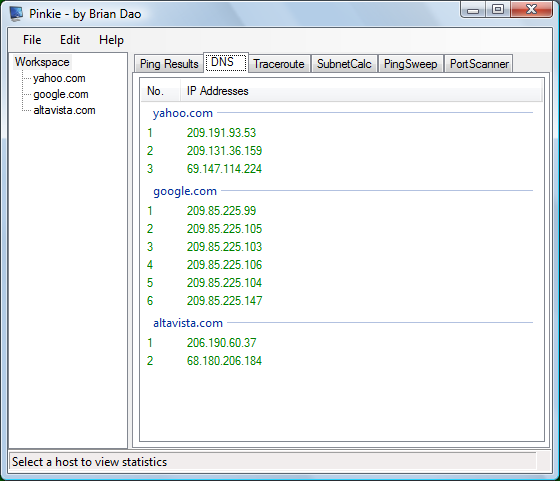Go to the PingSweep tab
This screenshot has height=481, width=560.
(x=410, y=64)
